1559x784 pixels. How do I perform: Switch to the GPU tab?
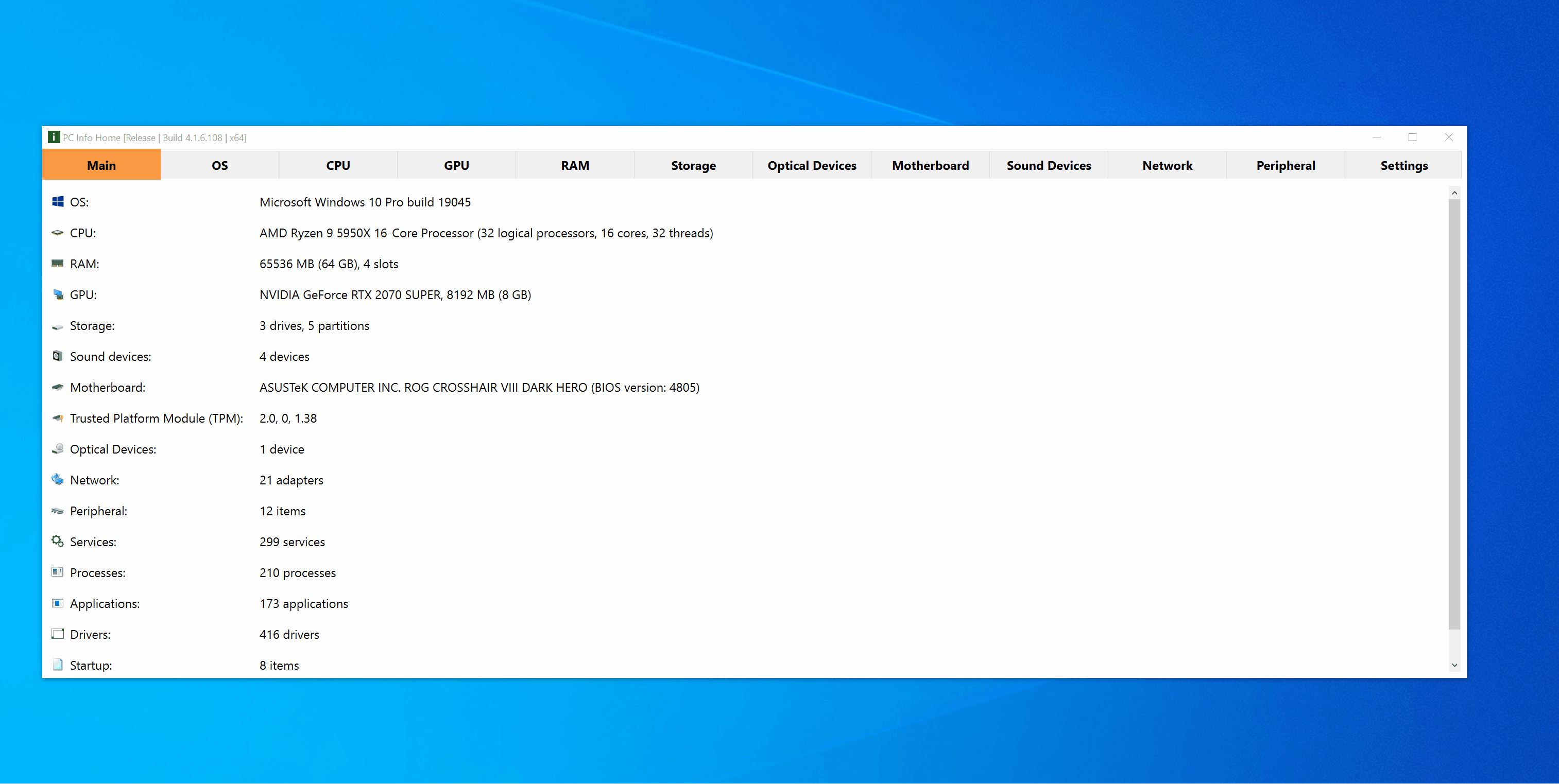pos(456,165)
